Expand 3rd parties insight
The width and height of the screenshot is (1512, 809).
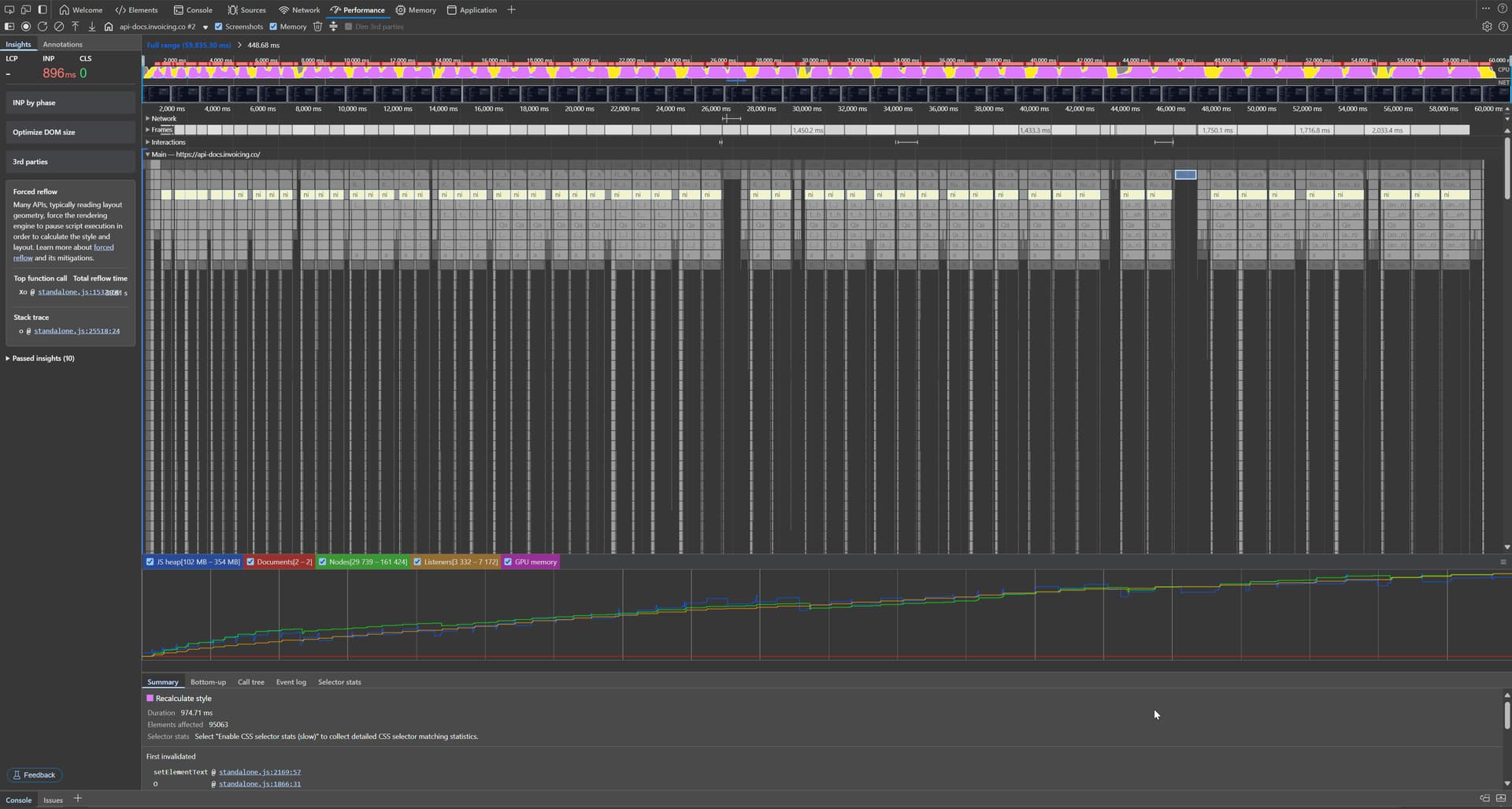pos(70,161)
